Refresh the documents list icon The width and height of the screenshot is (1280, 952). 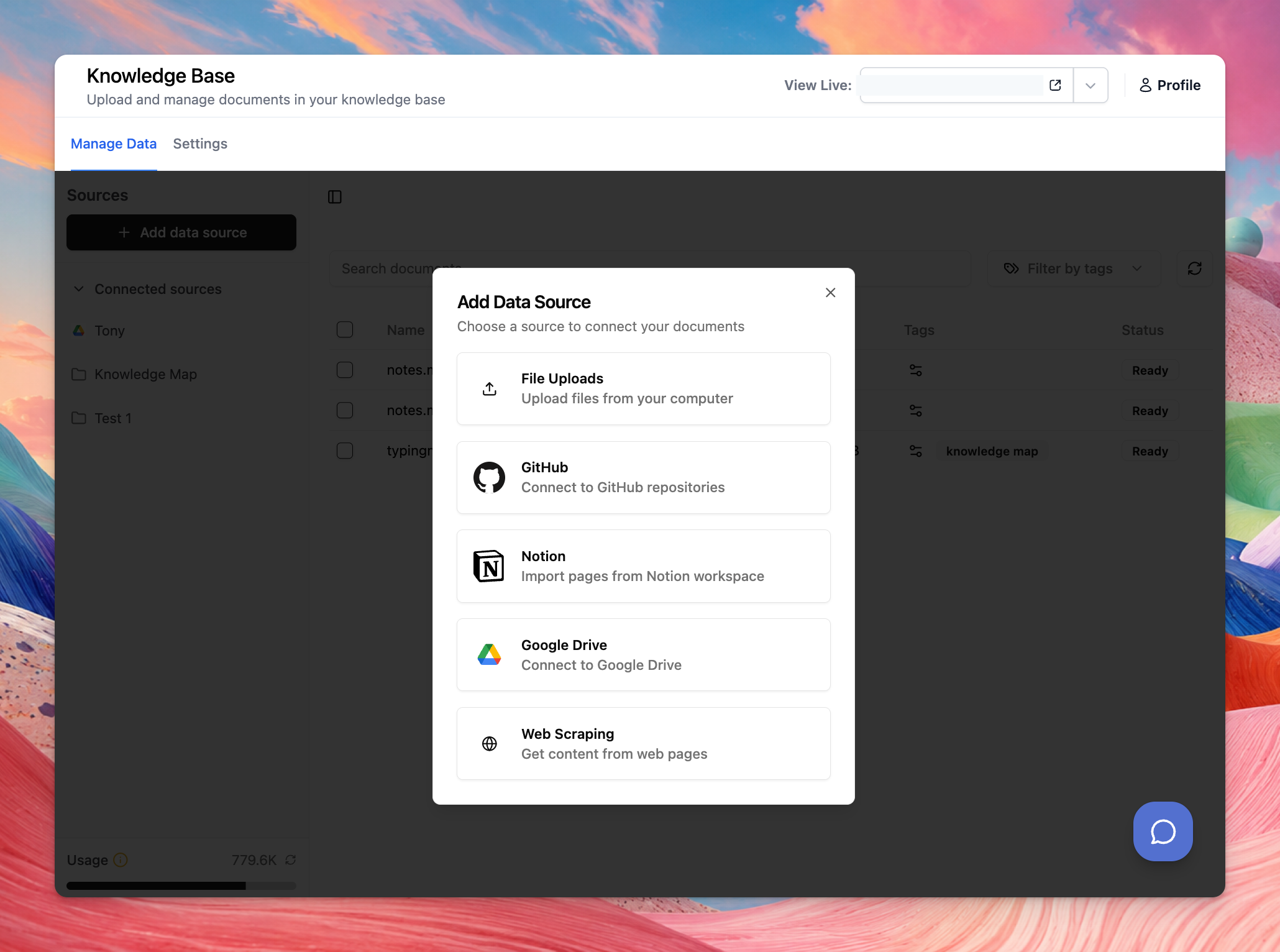(x=1195, y=268)
